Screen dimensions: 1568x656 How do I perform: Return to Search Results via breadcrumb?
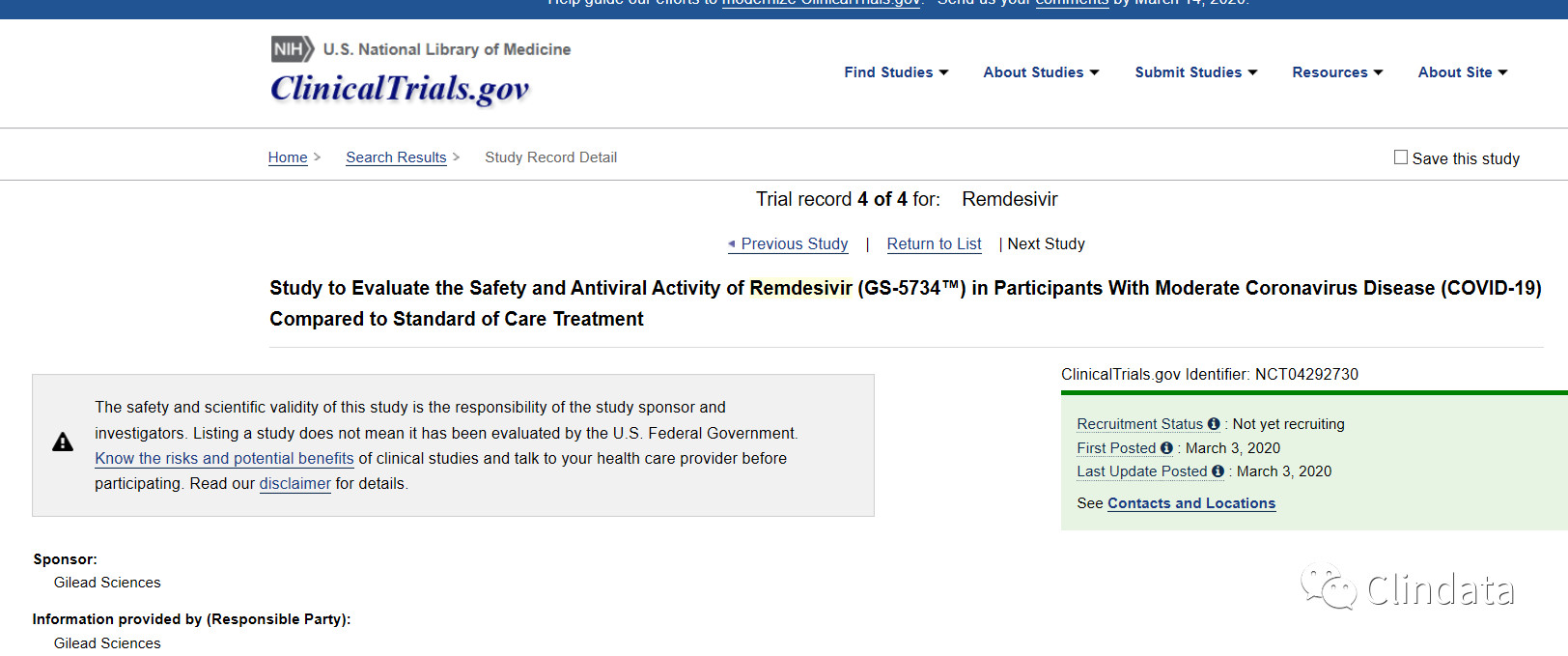pos(396,157)
